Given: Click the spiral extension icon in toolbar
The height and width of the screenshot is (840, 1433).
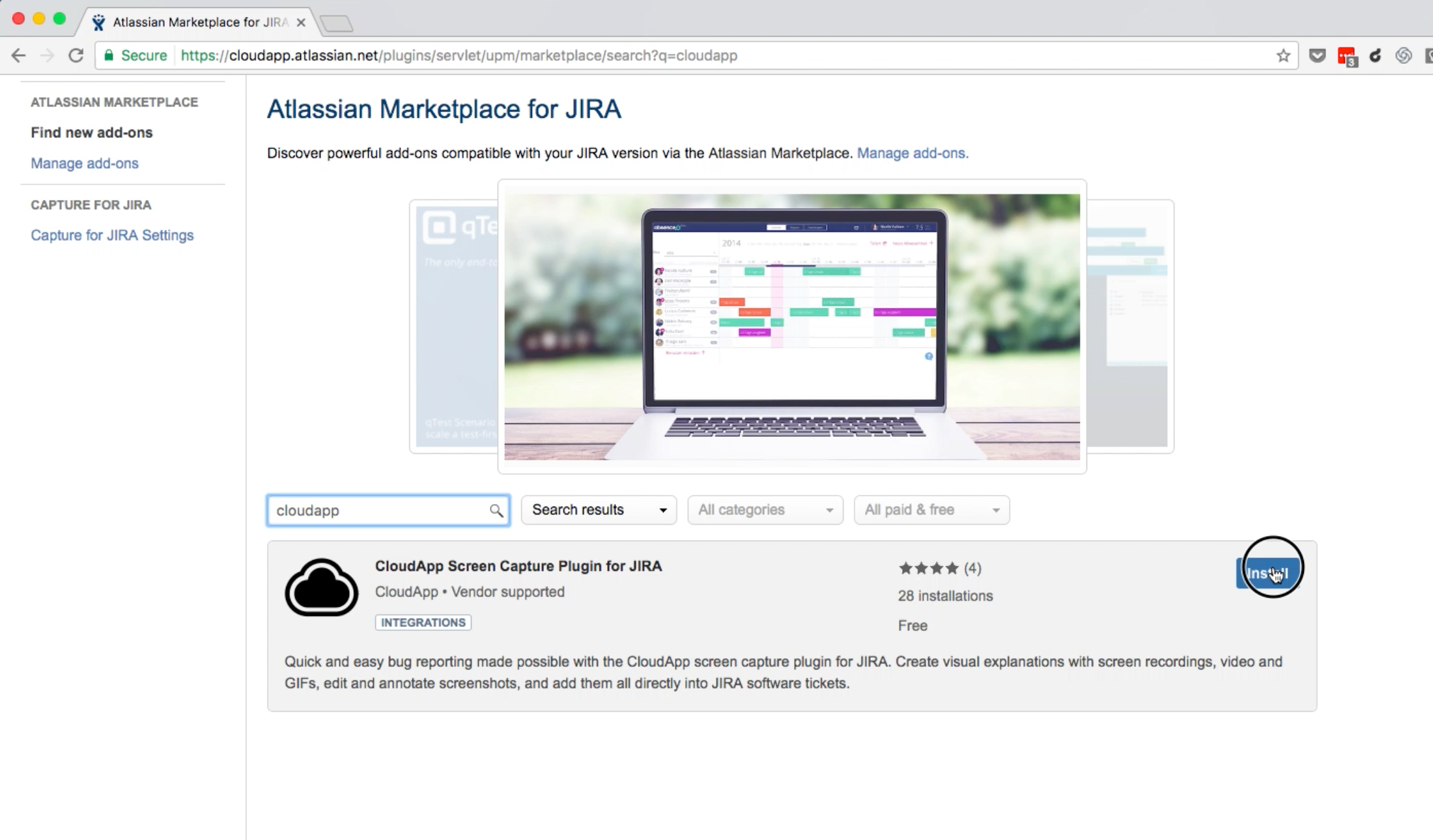Looking at the screenshot, I should pos(1404,55).
